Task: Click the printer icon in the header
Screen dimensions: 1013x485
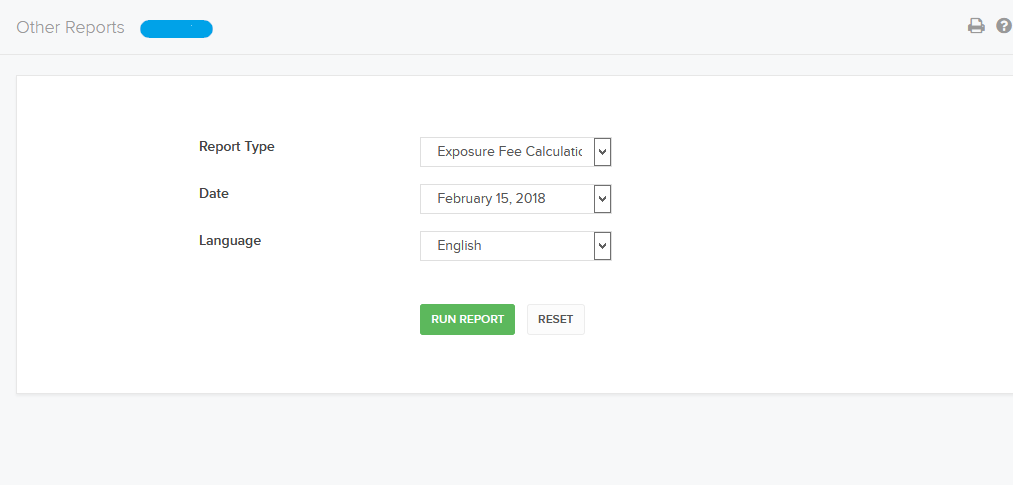Action: click(x=976, y=26)
